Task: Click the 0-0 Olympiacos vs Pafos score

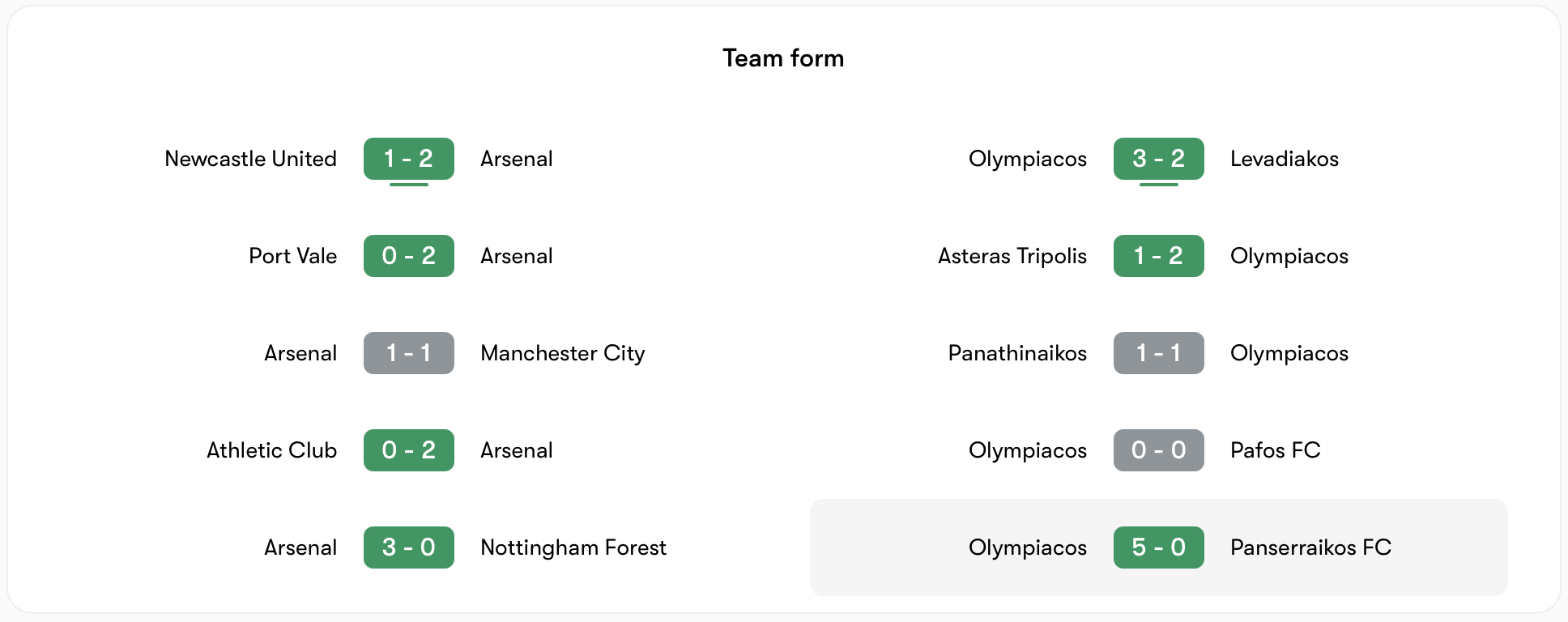Action: [1158, 450]
